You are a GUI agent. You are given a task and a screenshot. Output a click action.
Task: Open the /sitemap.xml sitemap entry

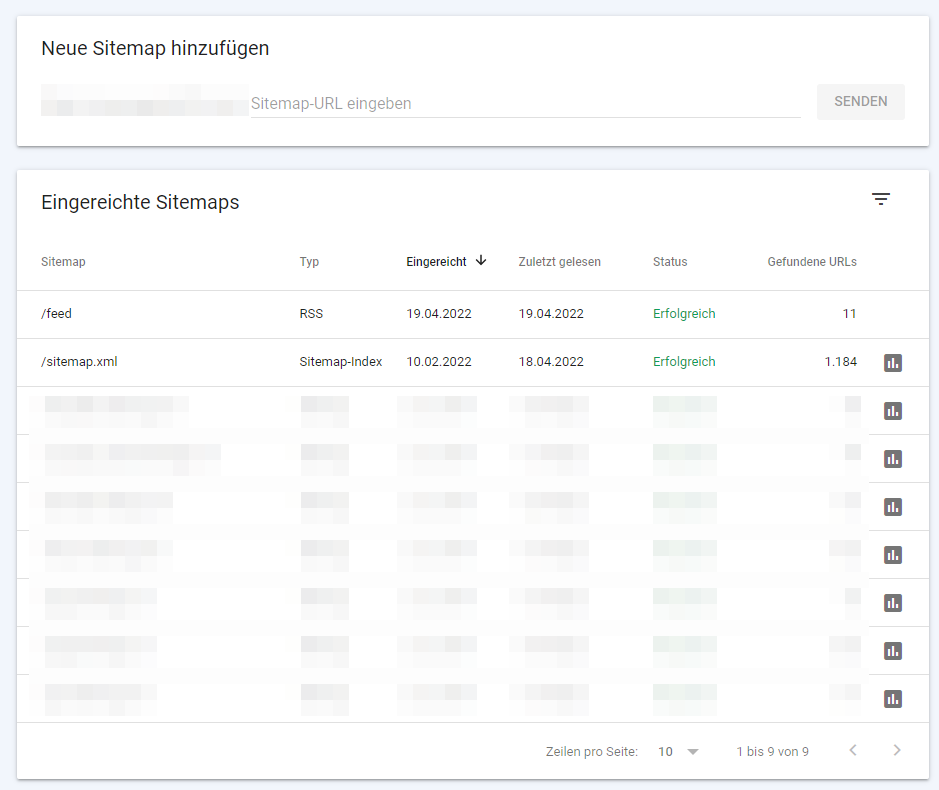coord(79,362)
